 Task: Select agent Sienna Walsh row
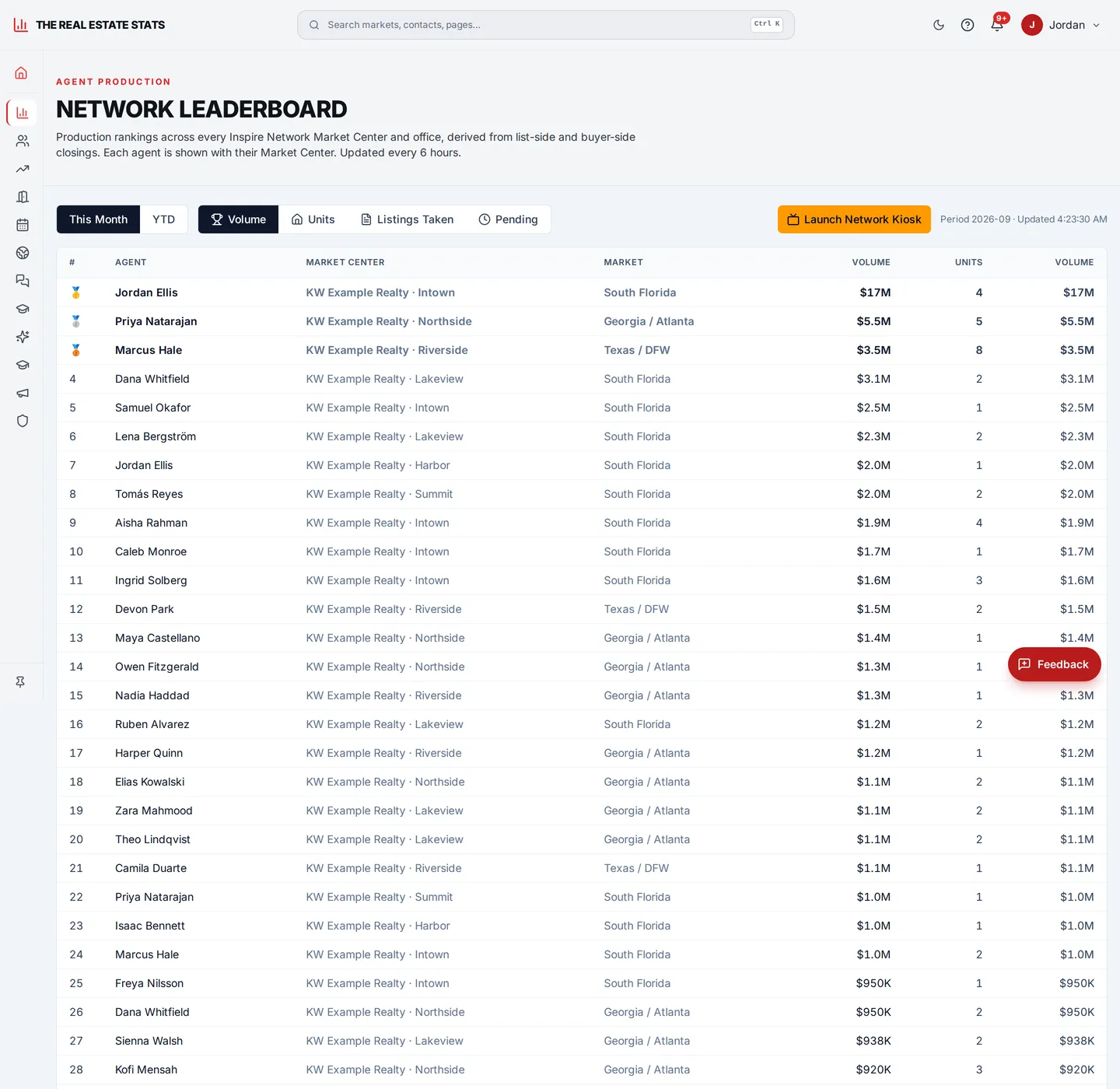(582, 1041)
